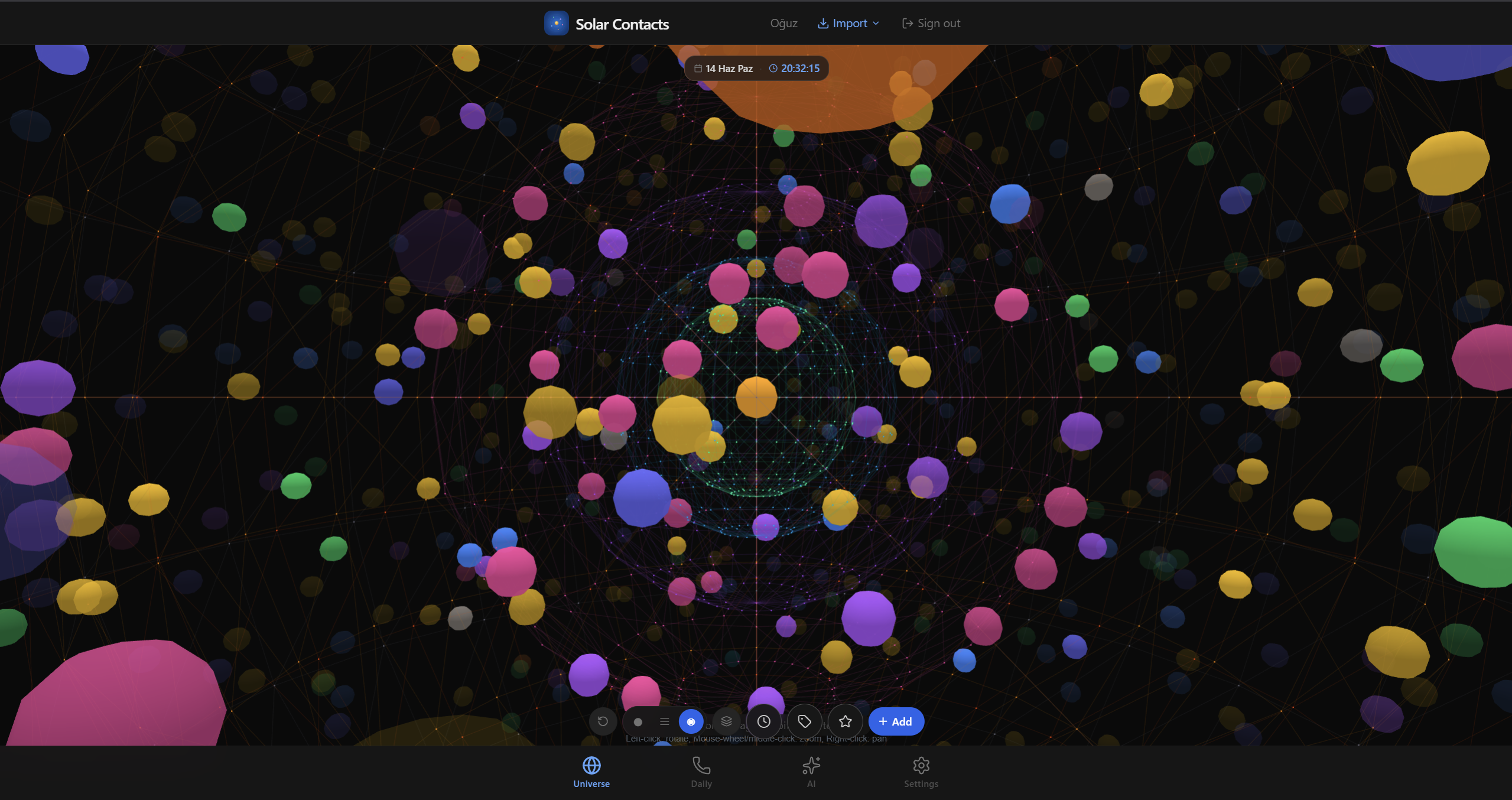
Task: Click the blue Add button
Action: [896, 721]
